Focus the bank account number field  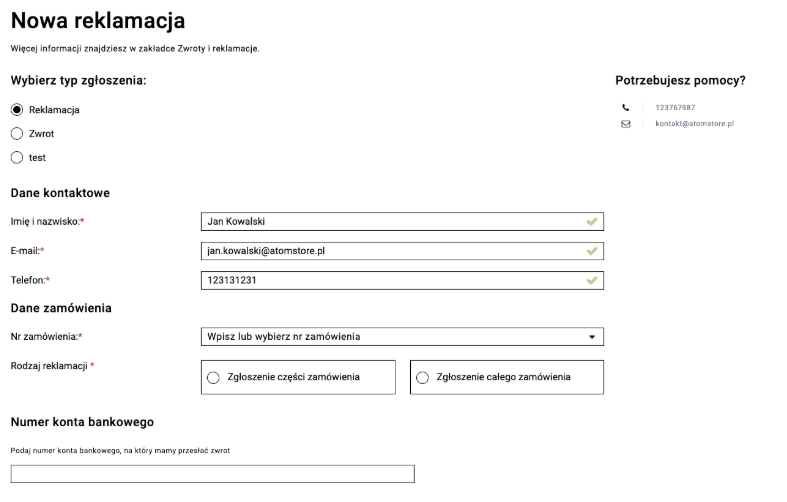(212, 474)
